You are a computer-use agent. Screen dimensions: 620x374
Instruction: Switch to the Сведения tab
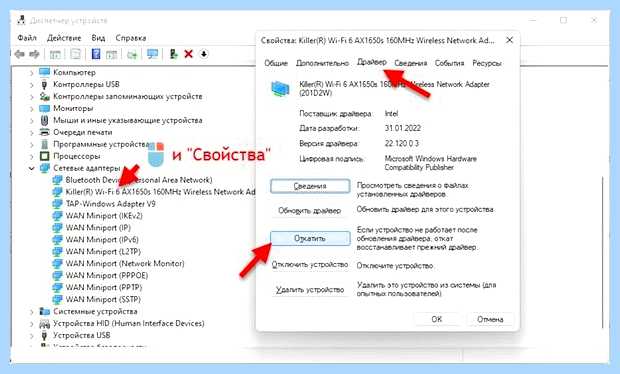pos(411,63)
